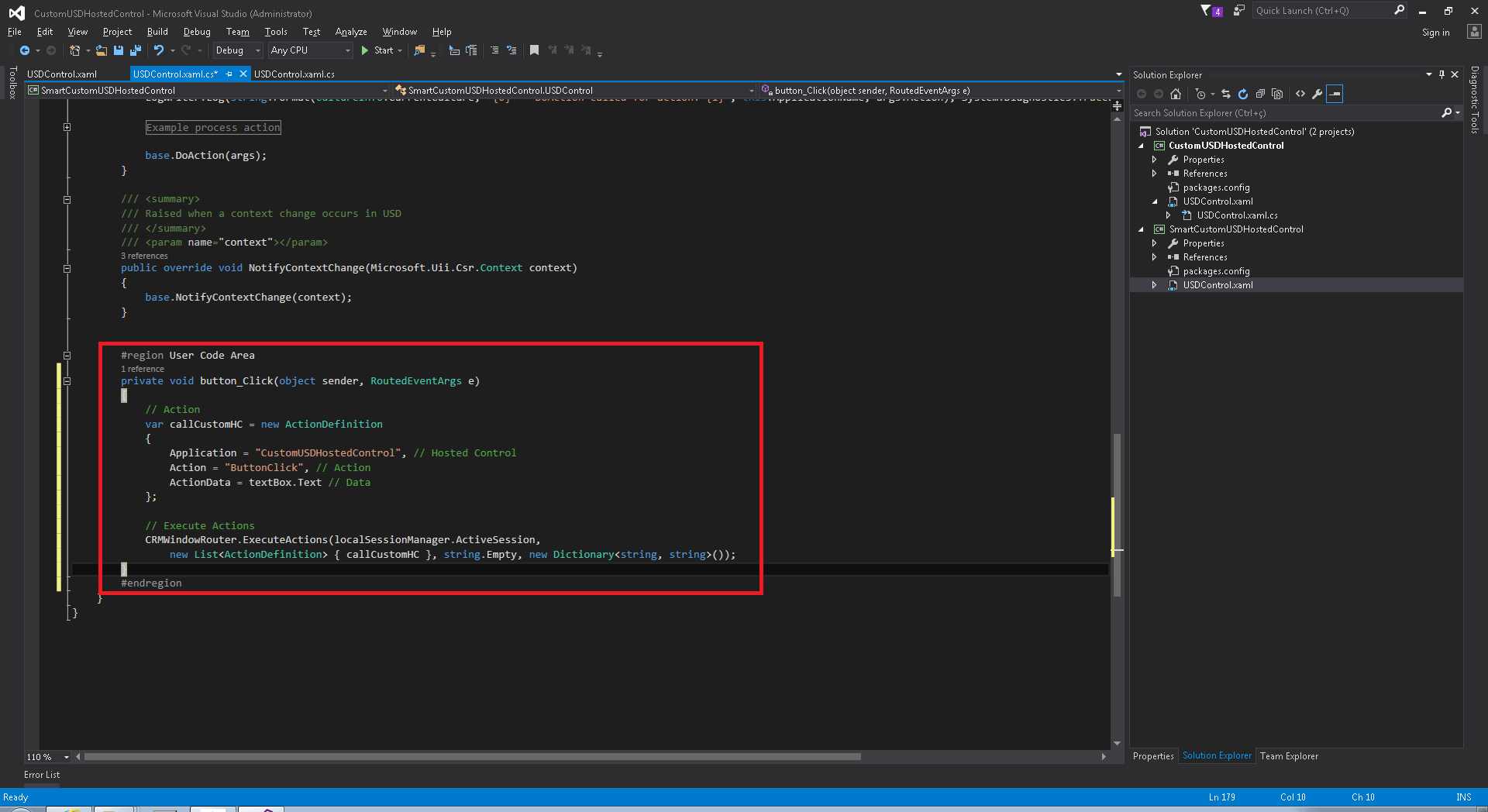Open the Error List panel
1488x812 pixels.
point(42,775)
